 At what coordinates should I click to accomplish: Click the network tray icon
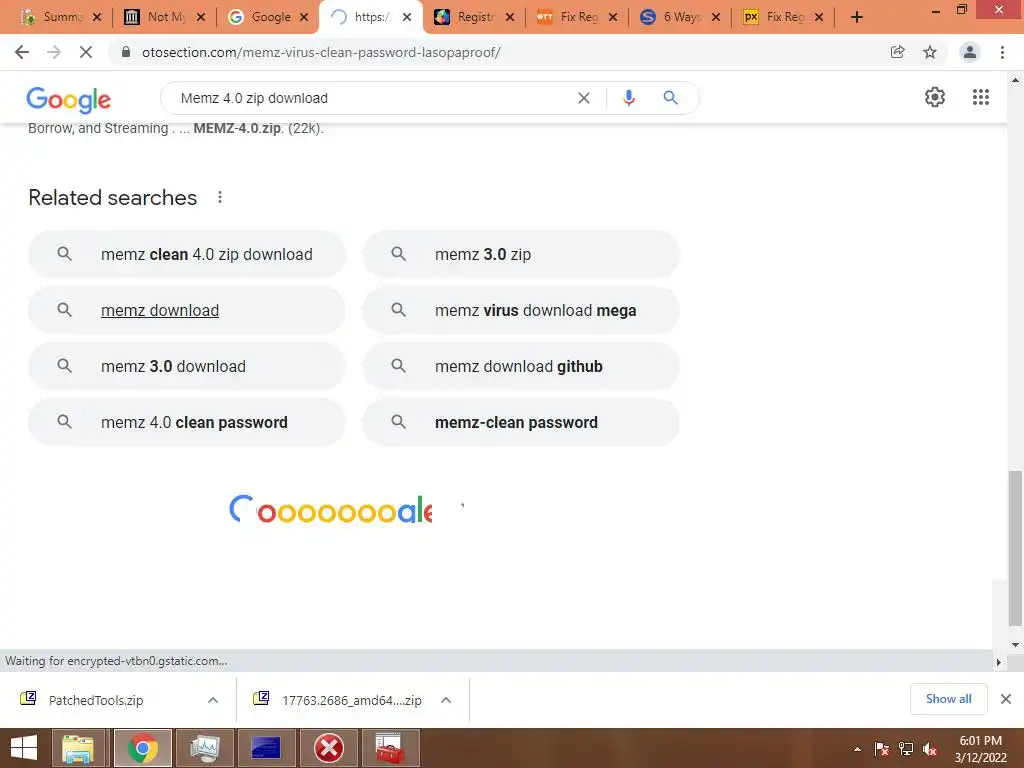tap(906, 749)
